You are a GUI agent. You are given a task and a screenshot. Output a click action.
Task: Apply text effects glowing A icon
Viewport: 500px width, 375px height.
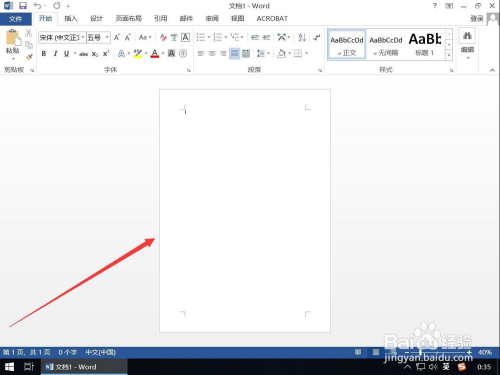[121, 54]
